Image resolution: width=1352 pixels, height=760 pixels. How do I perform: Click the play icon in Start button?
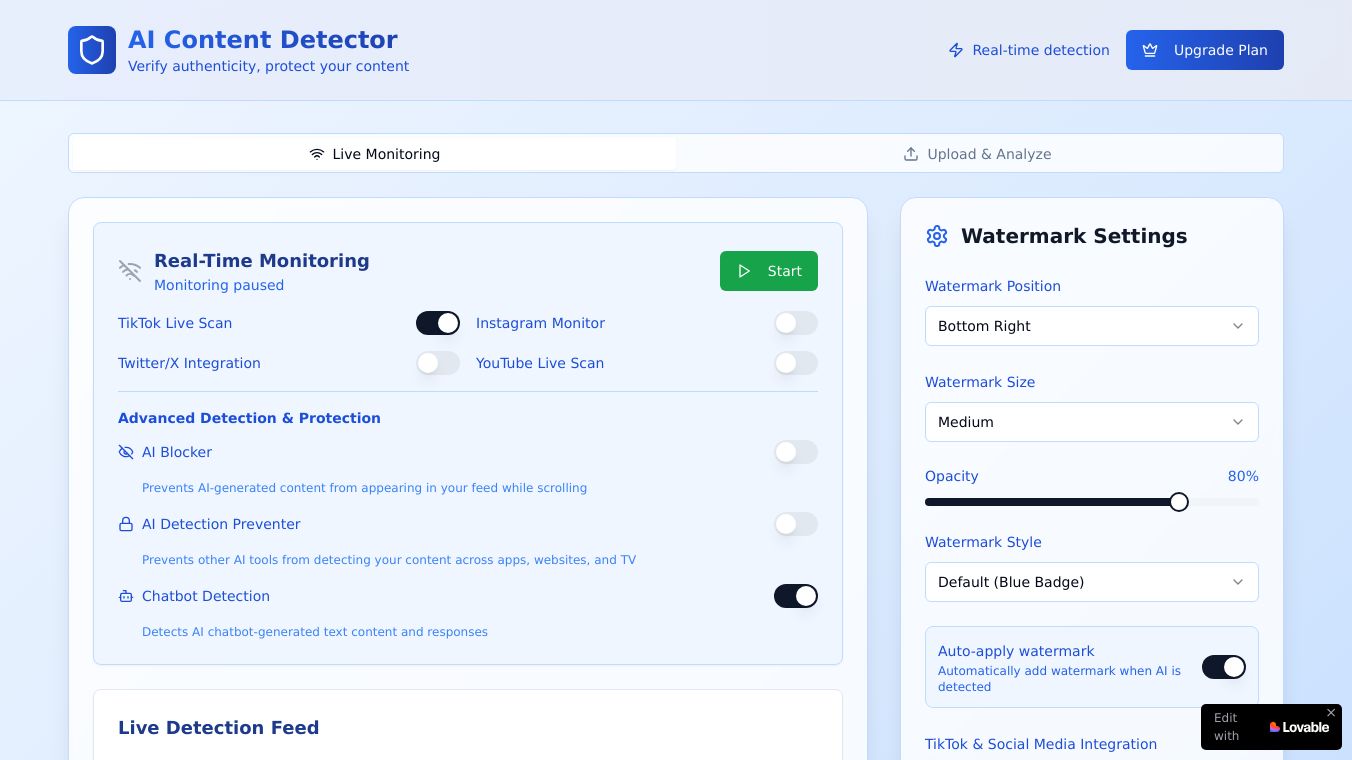coord(744,271)
